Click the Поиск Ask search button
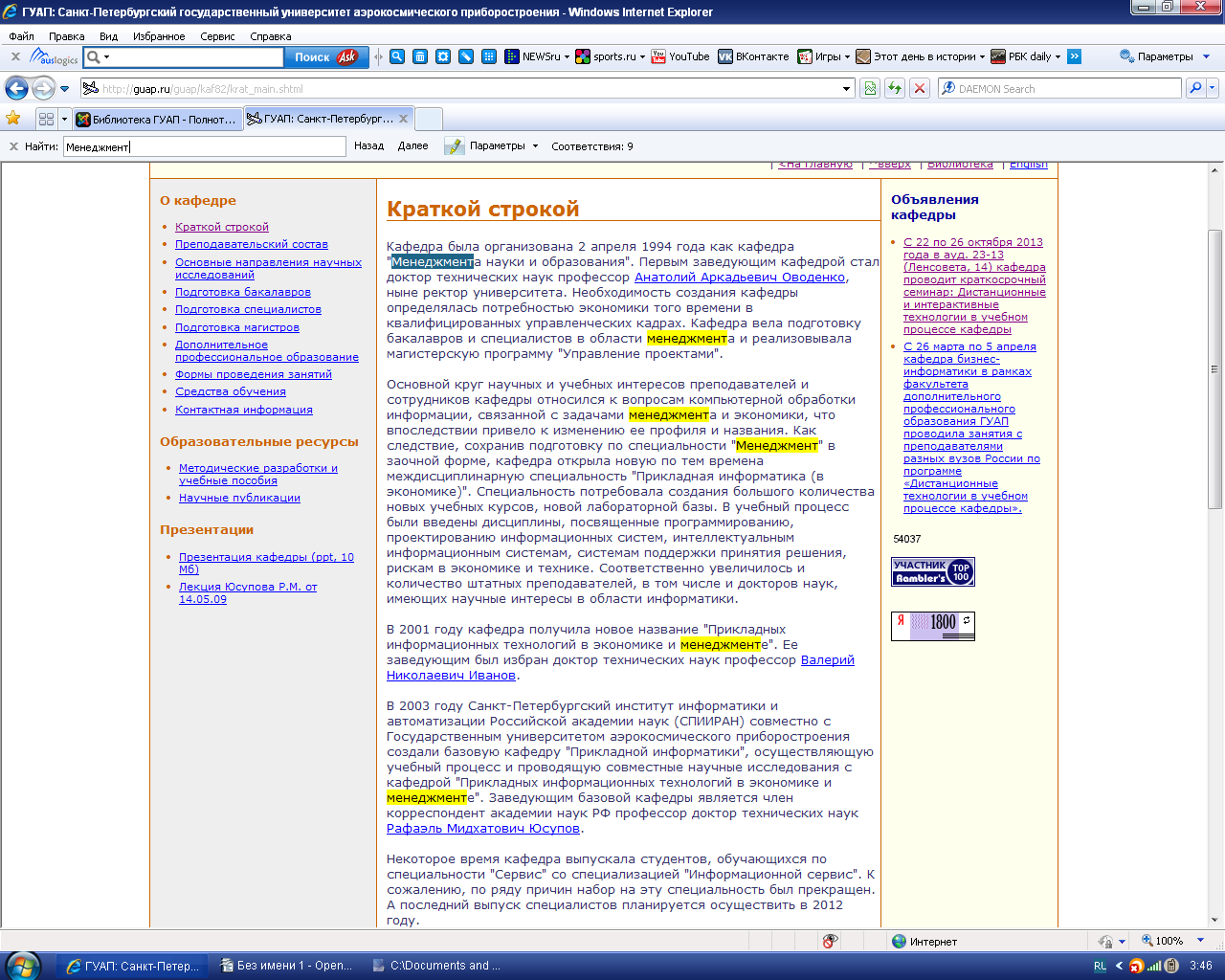The height and width of the screenshot is (980, 1225). tap(325, 56)
